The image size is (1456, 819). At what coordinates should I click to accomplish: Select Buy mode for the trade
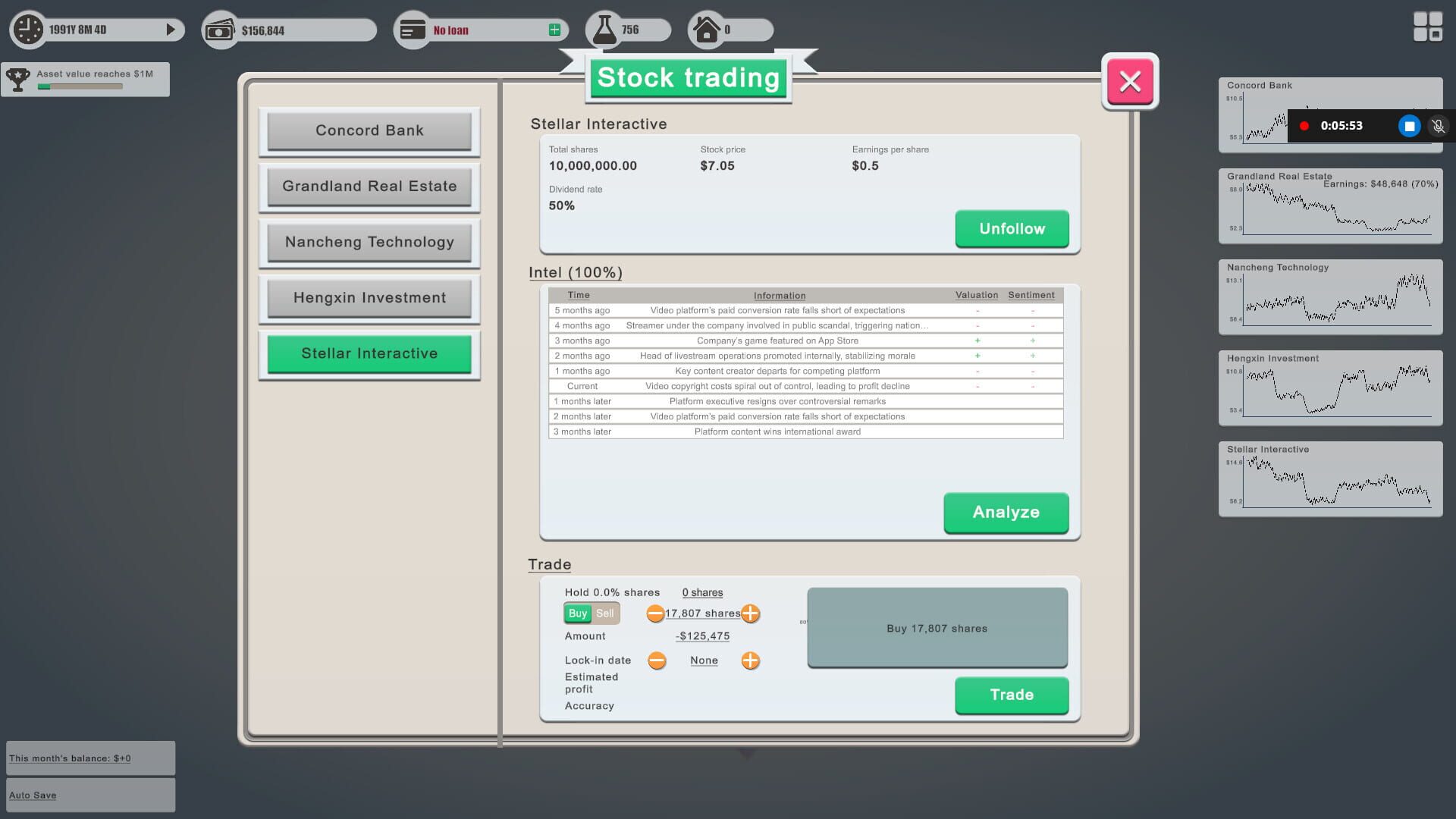point(578,613)
